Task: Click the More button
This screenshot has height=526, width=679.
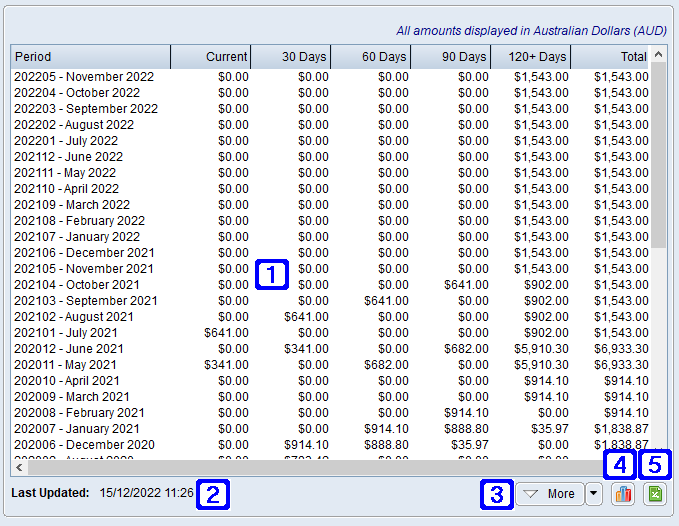Action: (550, 494)
